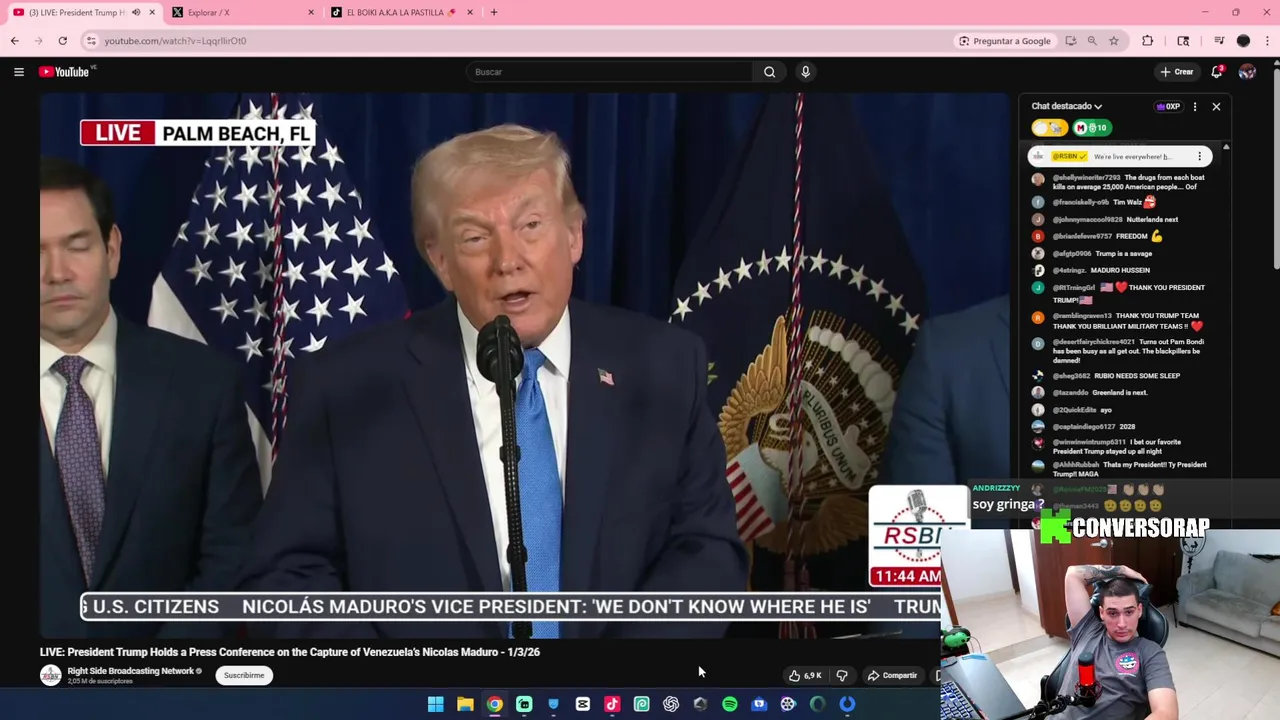Mute the YouTube tab audio
Screen dimensions: 1280x720
(136, 12)
